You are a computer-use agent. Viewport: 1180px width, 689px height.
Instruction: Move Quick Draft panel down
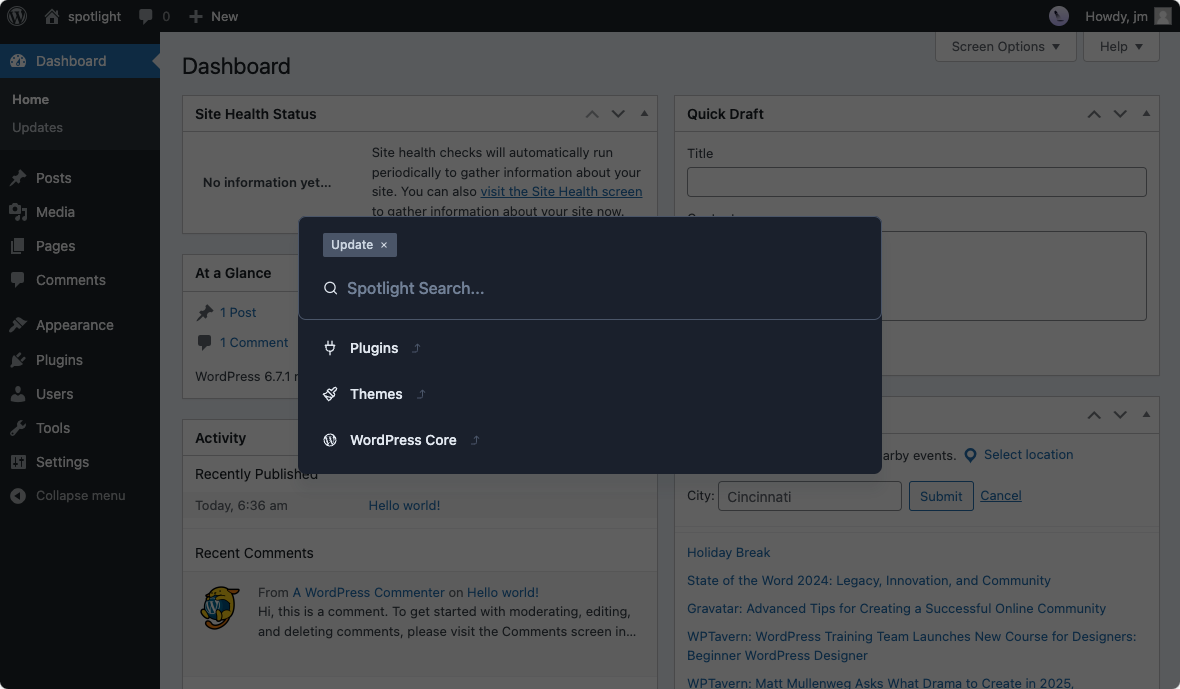pos(1120,114)
